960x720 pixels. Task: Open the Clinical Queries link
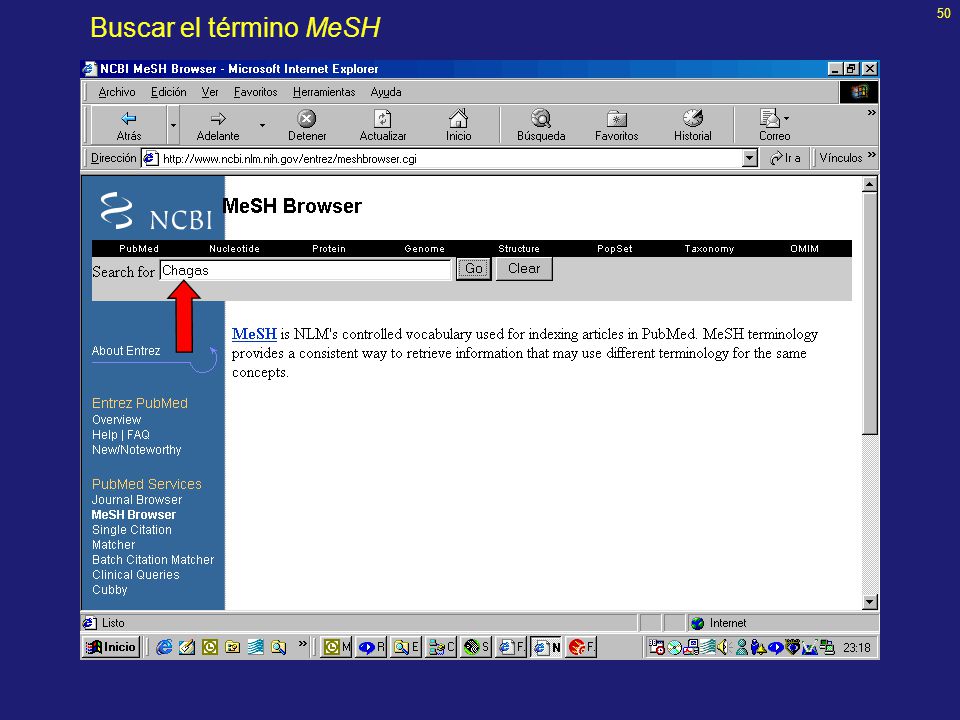click(135, 575)
